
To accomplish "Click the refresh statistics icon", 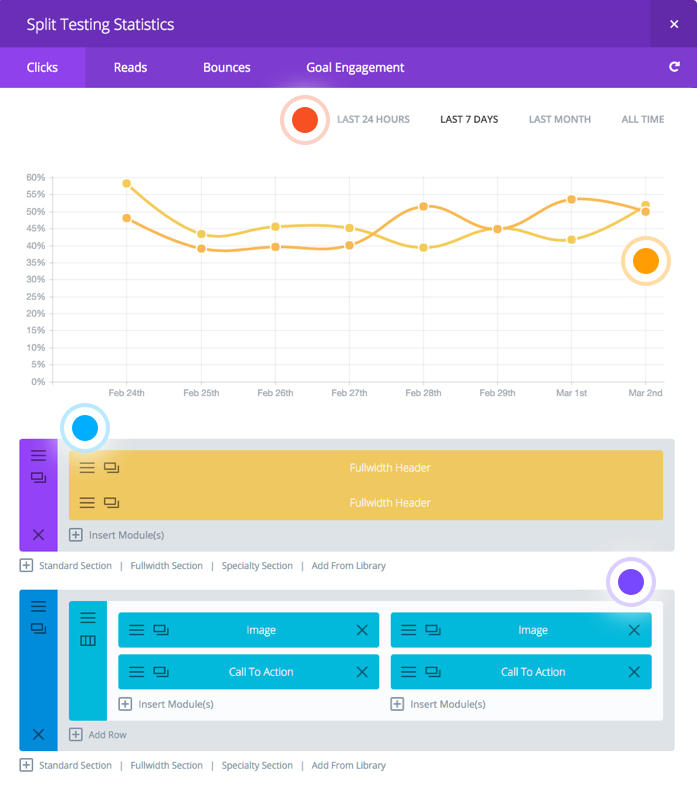I will (x=674, y=67).
